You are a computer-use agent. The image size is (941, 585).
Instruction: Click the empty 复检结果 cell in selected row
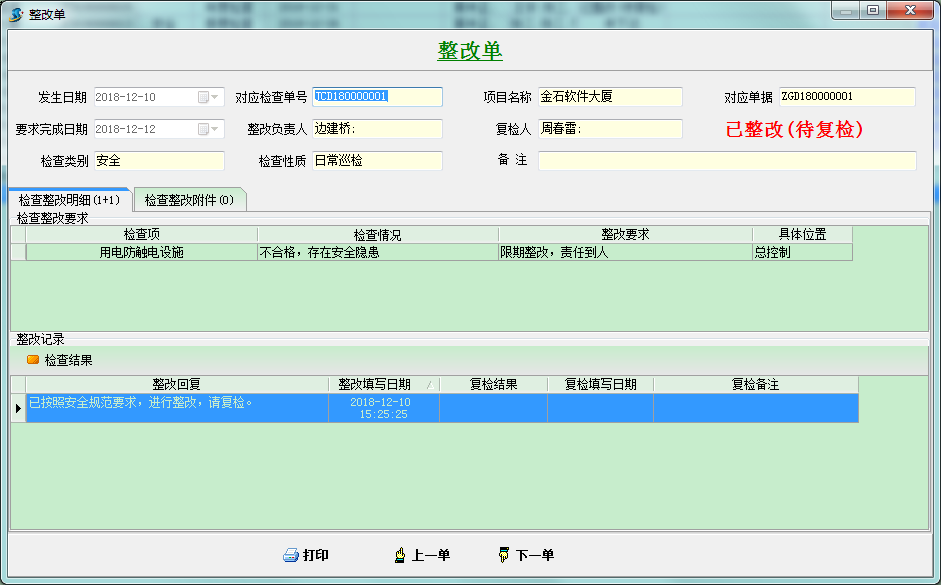[493, 408]
